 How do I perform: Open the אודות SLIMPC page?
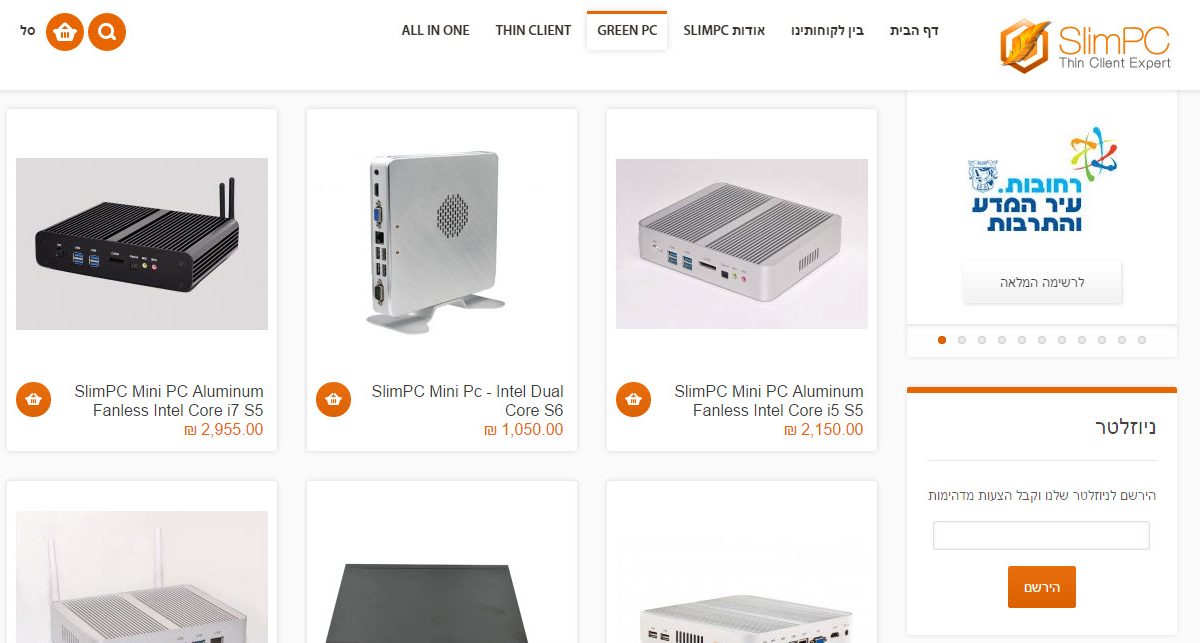click(x=724, y=30)
